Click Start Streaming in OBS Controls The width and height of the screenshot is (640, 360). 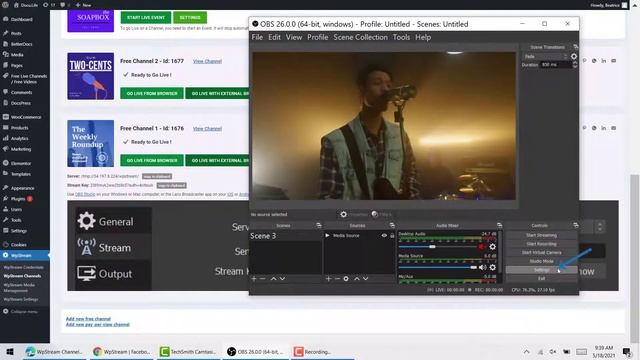pyautogui.click(x=541, y=235)
